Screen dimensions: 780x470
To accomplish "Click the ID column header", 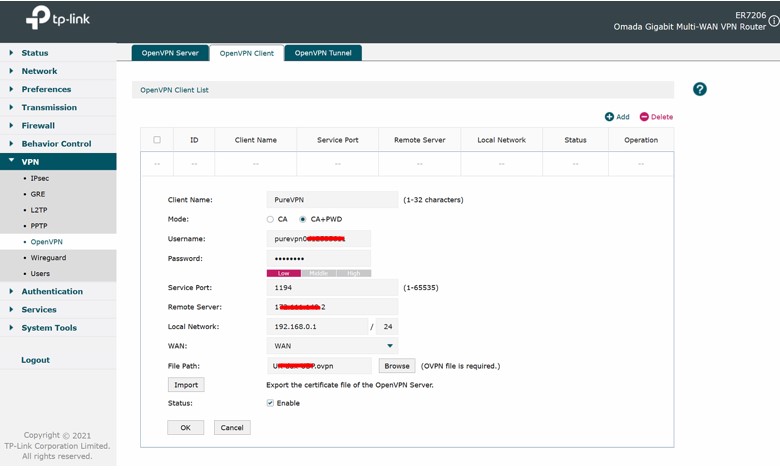I will [194, 140].
